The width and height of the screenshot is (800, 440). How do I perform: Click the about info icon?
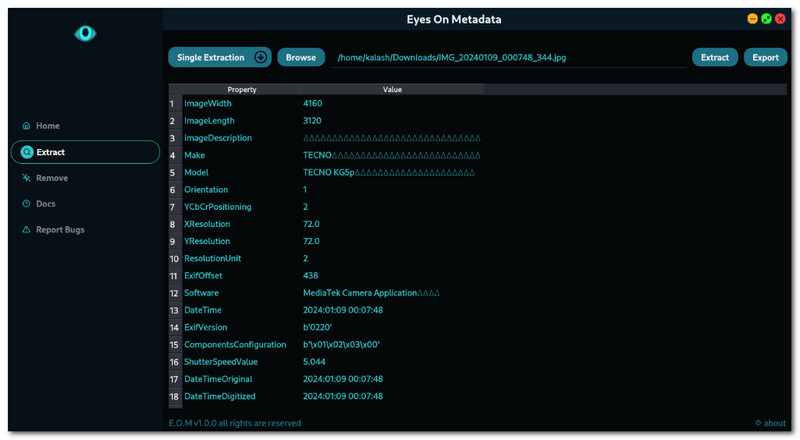[758, 423]
